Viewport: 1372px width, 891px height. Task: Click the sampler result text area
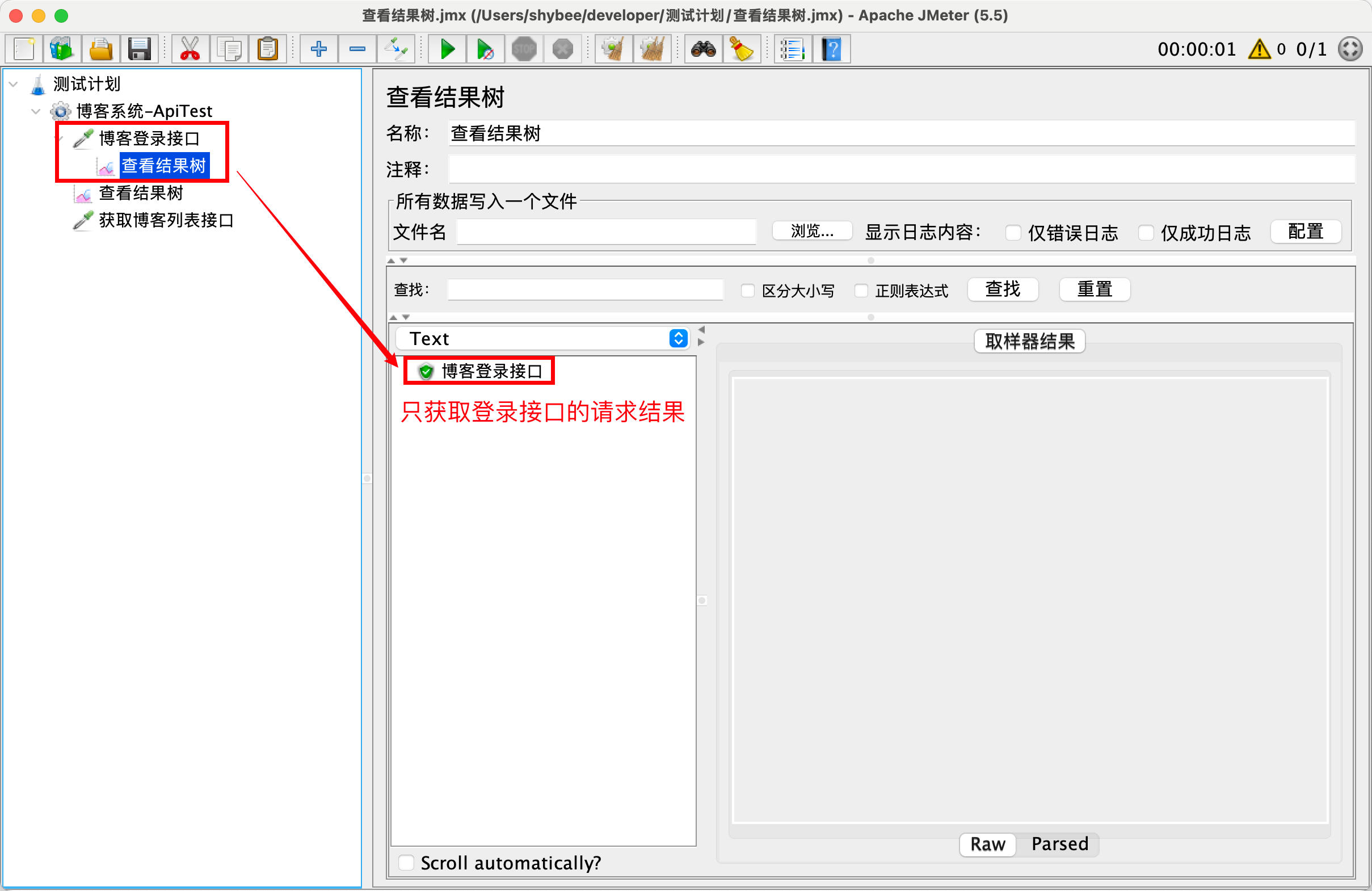coord(1030,600)
